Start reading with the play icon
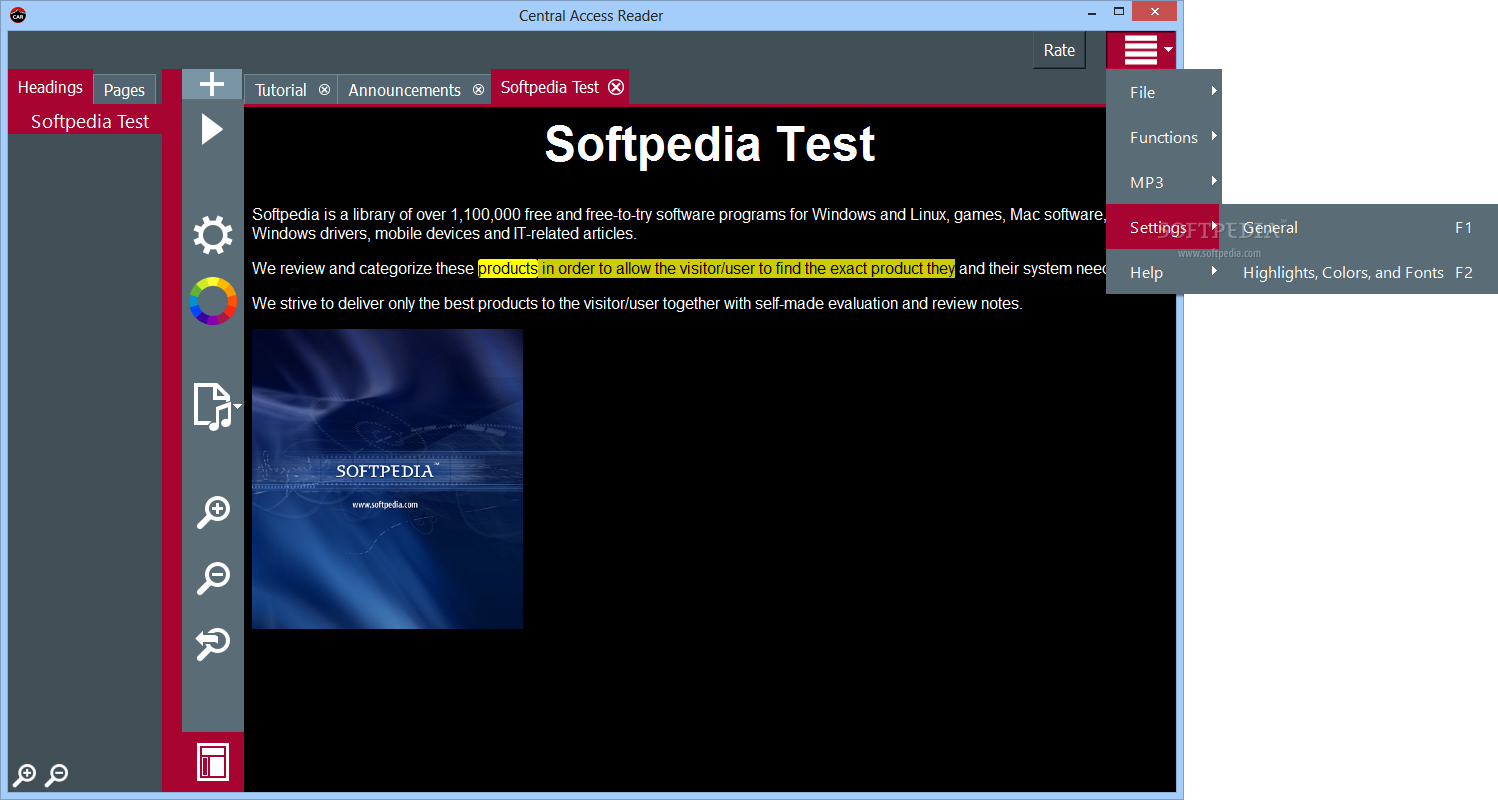Viewport: 1498px width, 800px height. tap(212, 129)
